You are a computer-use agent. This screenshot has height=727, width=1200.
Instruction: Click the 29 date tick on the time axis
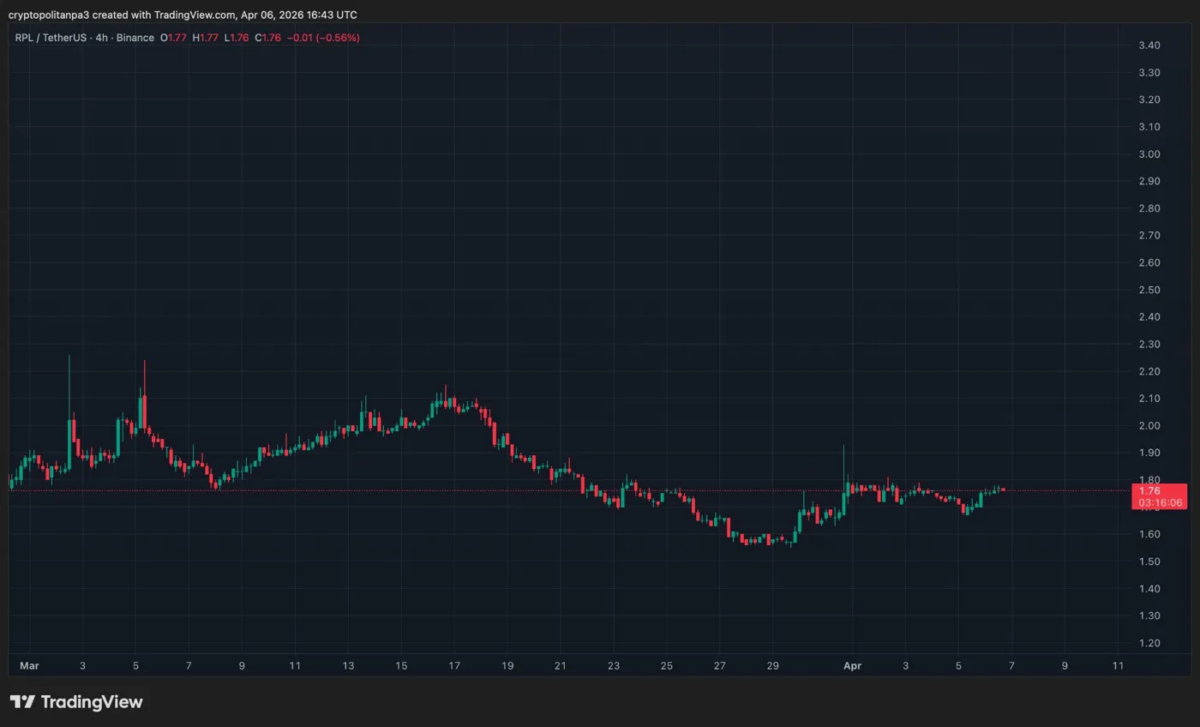773,665
